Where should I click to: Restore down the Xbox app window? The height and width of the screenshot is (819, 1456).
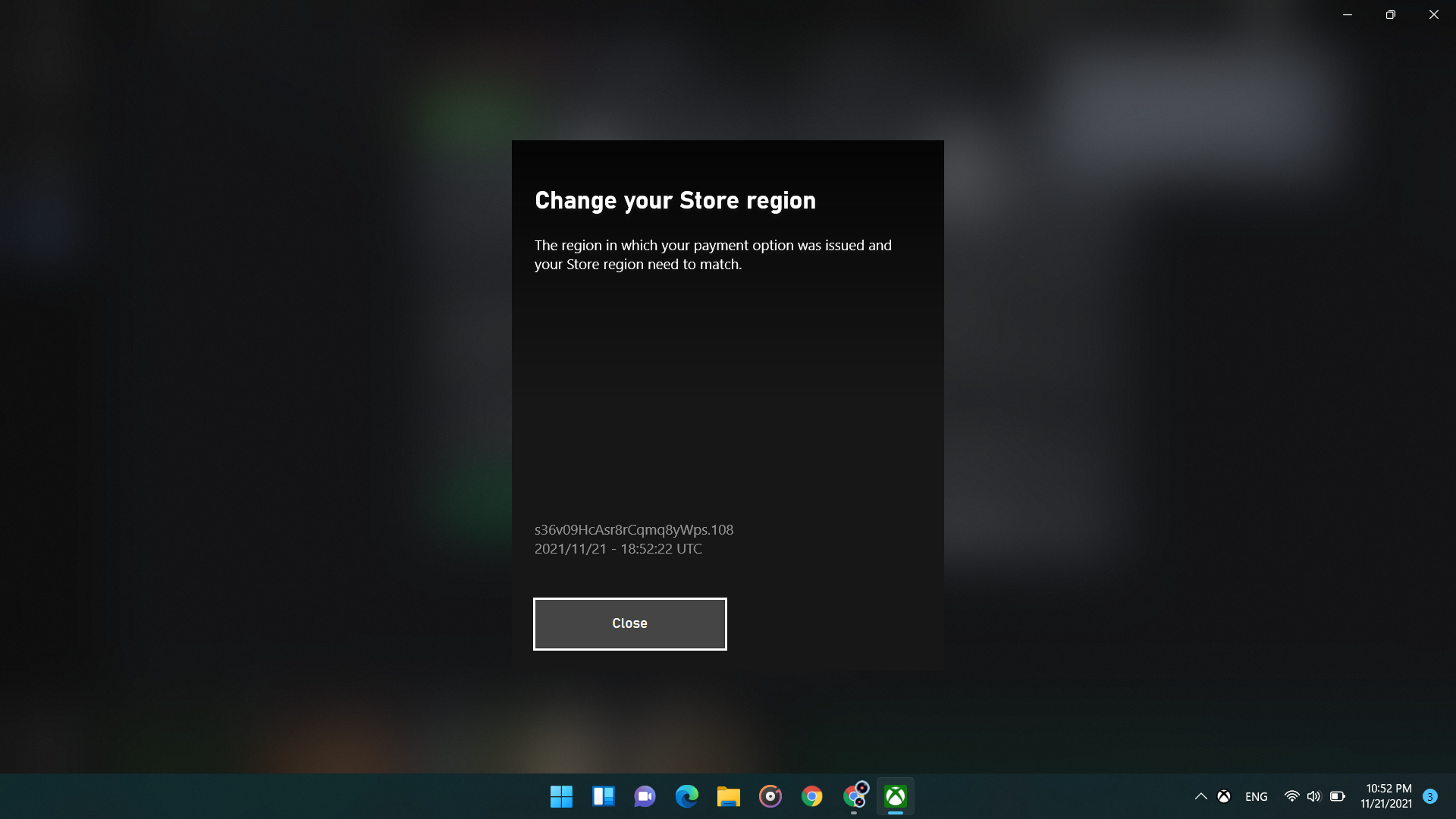coord(1390,14)
